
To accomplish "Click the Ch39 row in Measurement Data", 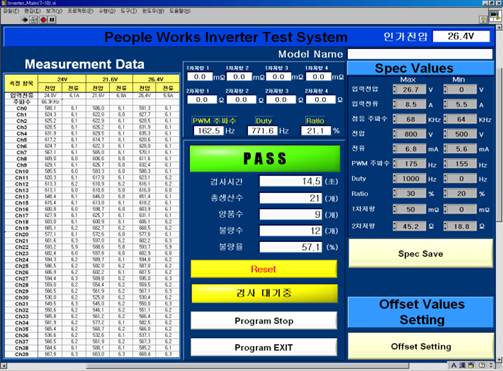I will point(92,354).
